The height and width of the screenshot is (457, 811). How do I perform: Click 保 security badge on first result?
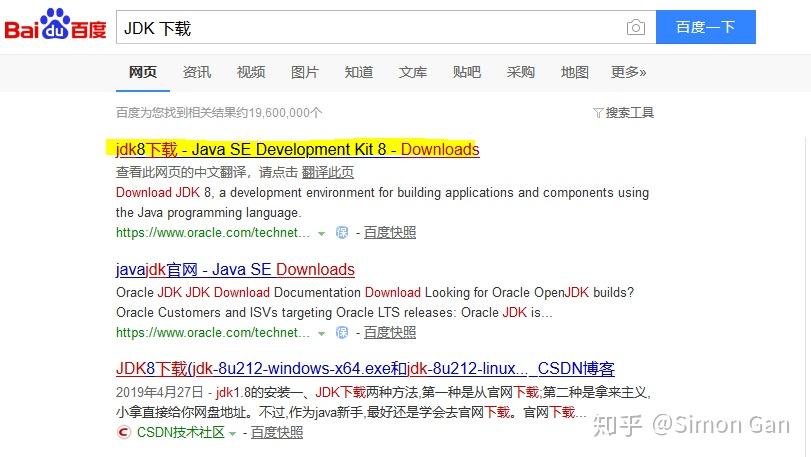(342, 233)
